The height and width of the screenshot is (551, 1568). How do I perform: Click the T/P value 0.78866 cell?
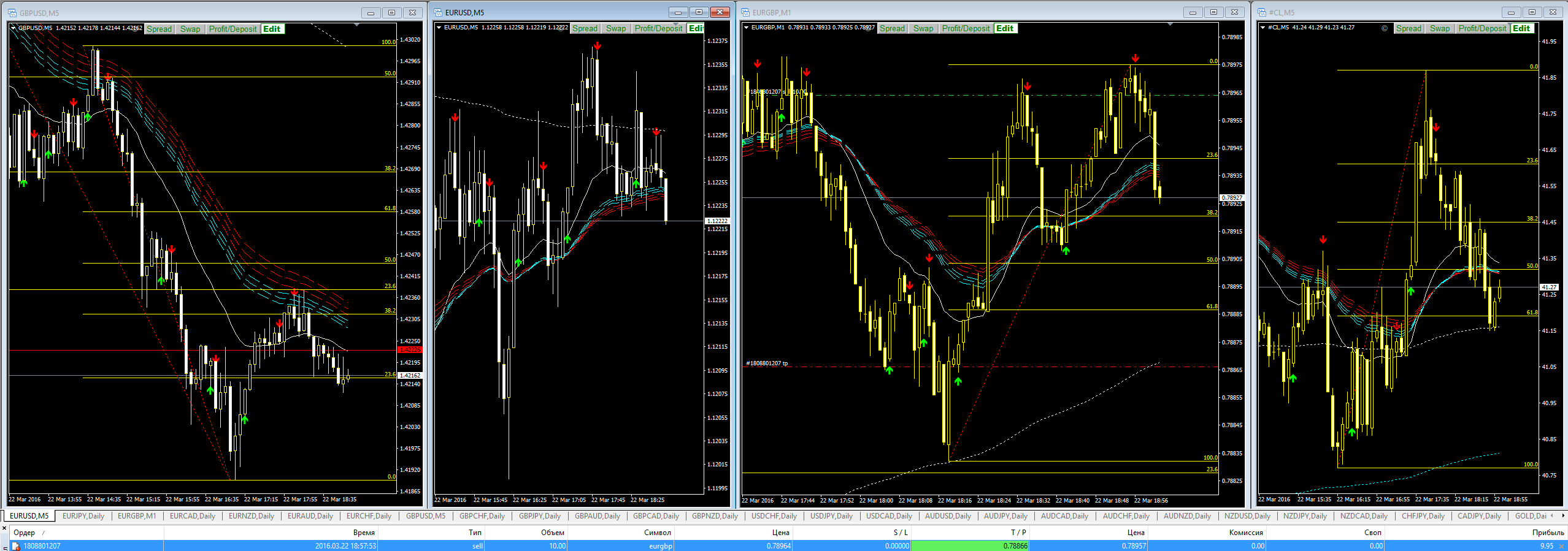point(970,545)
